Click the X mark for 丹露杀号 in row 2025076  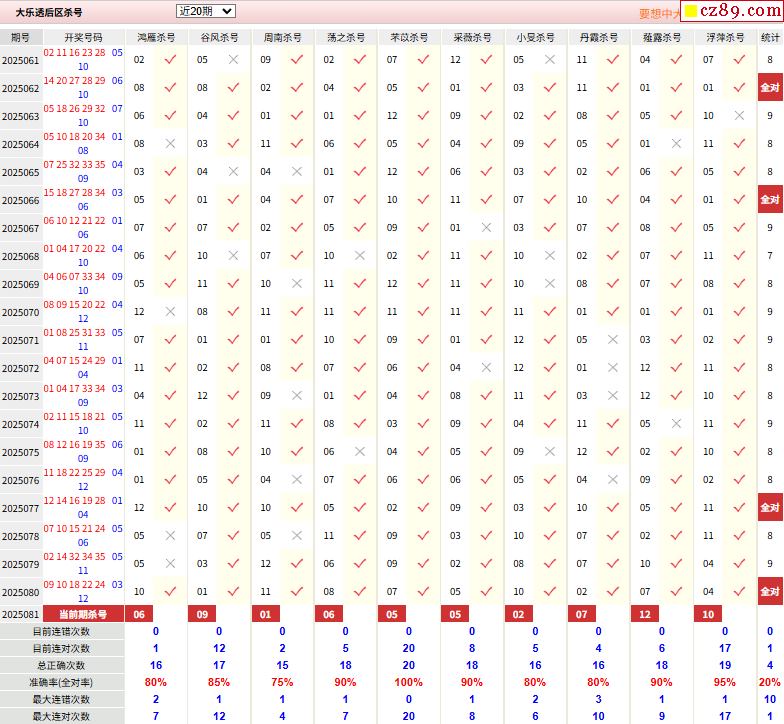point(613,480)
